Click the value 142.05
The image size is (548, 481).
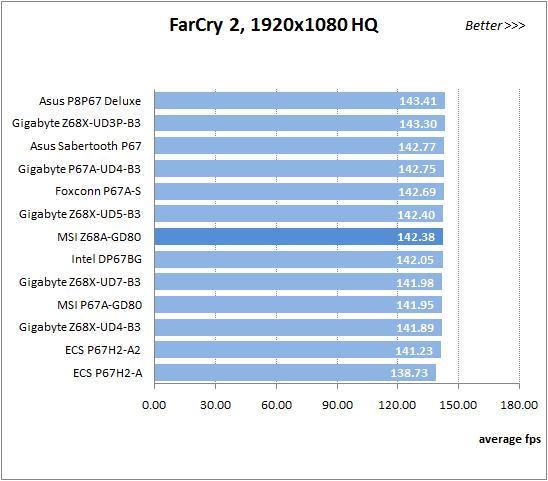pyautogui.click(x=415, y=260)
